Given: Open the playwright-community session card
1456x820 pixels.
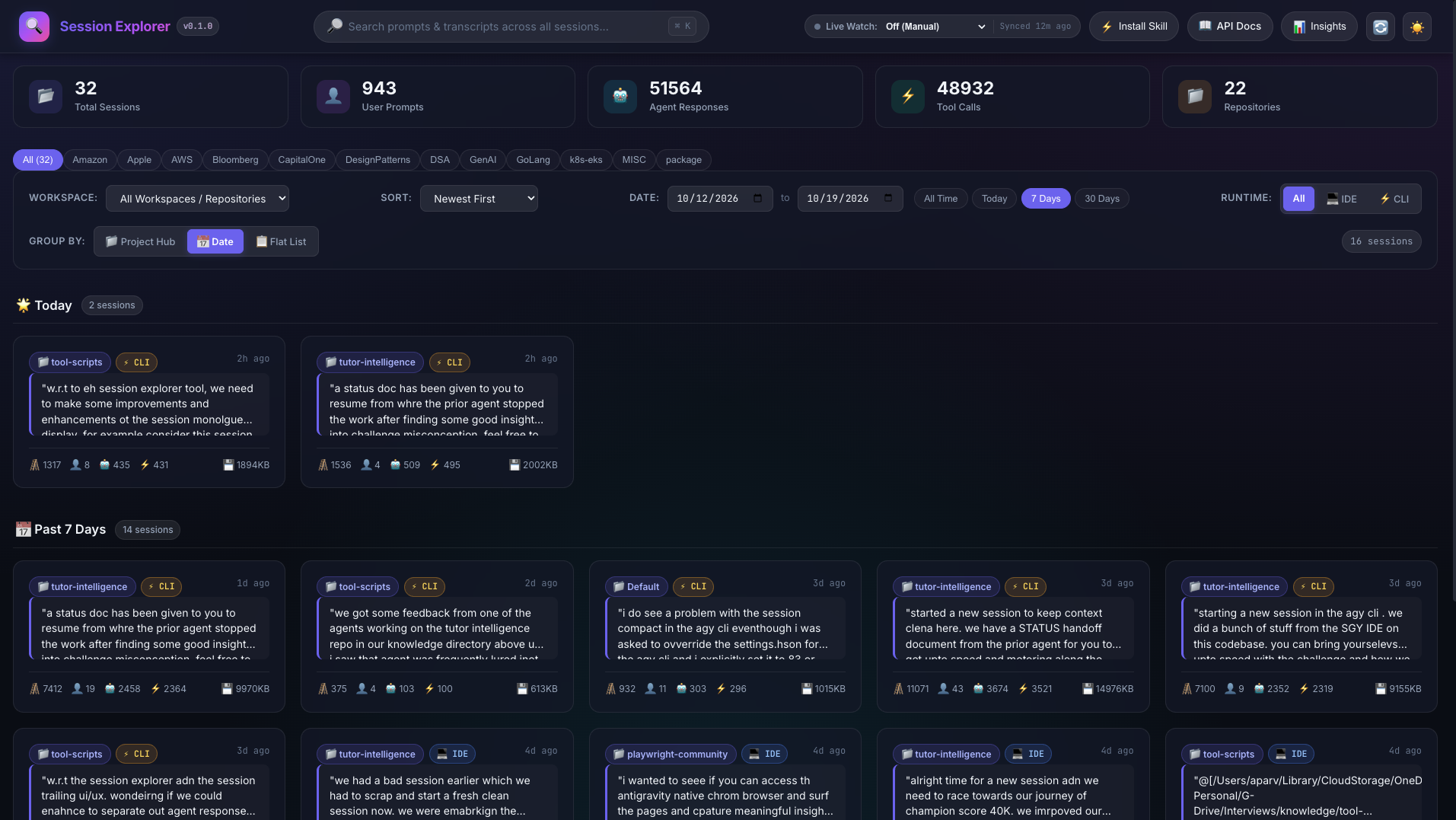Looking at the screenshot, I should 725,774.
